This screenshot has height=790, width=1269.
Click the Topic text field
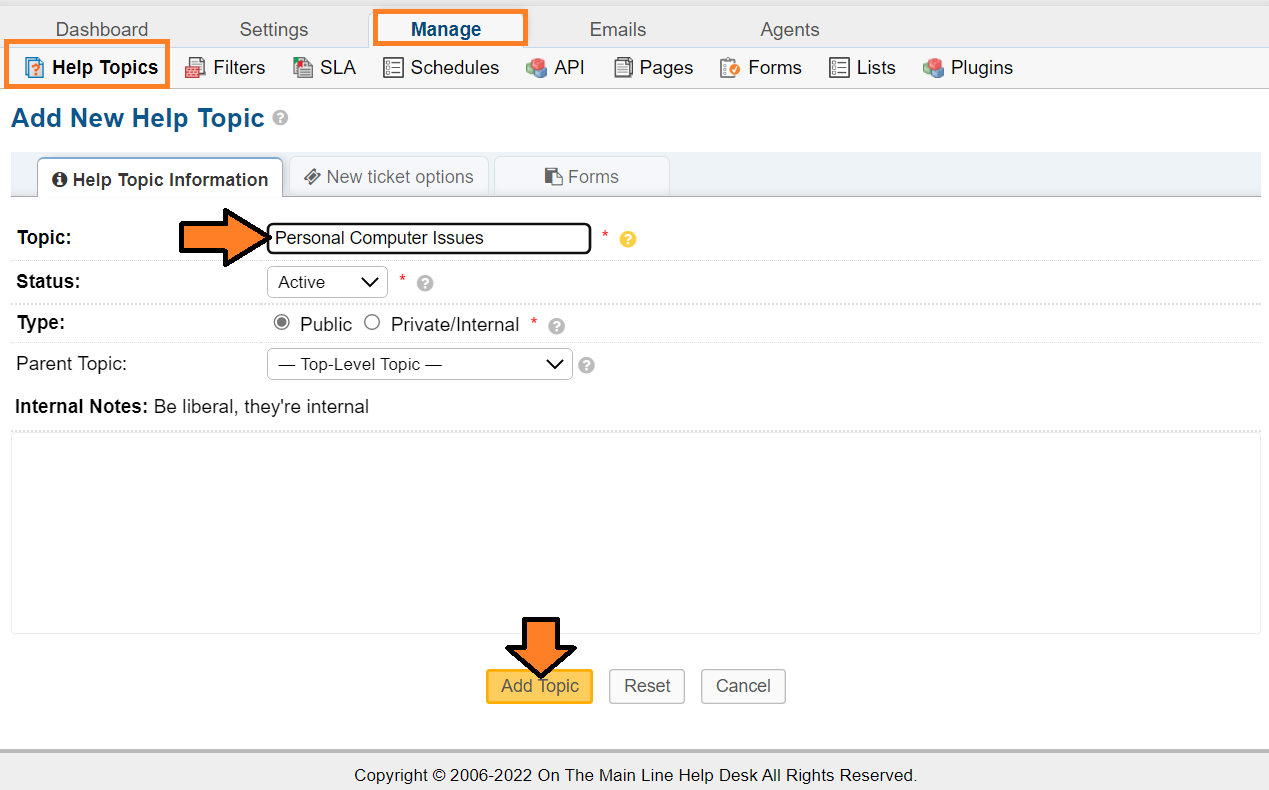click(429, 238)
